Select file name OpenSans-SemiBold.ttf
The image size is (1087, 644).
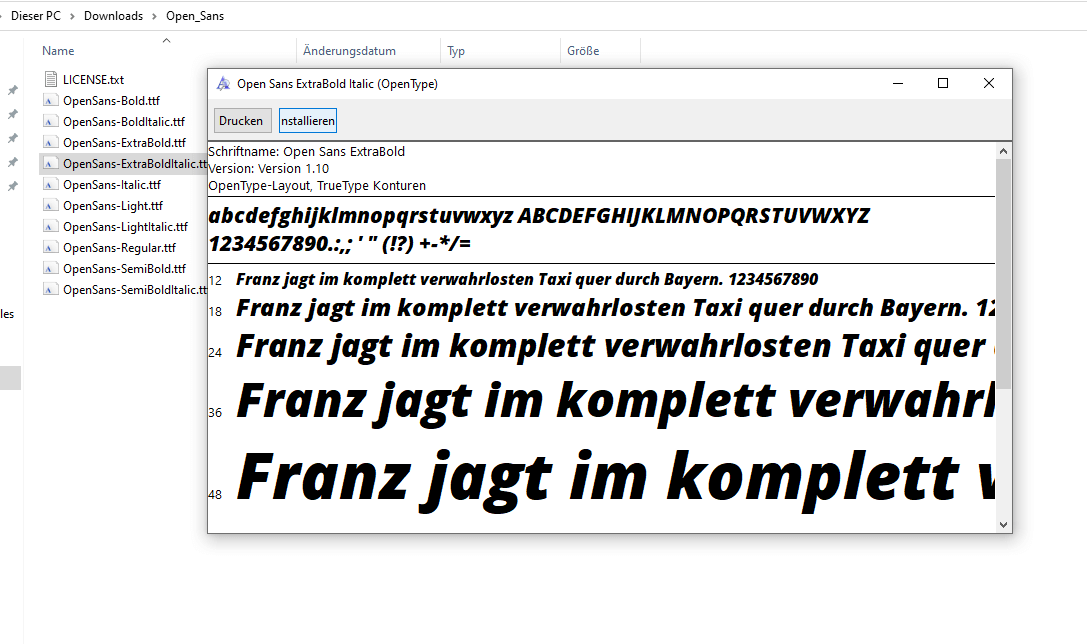coord(125,268)
